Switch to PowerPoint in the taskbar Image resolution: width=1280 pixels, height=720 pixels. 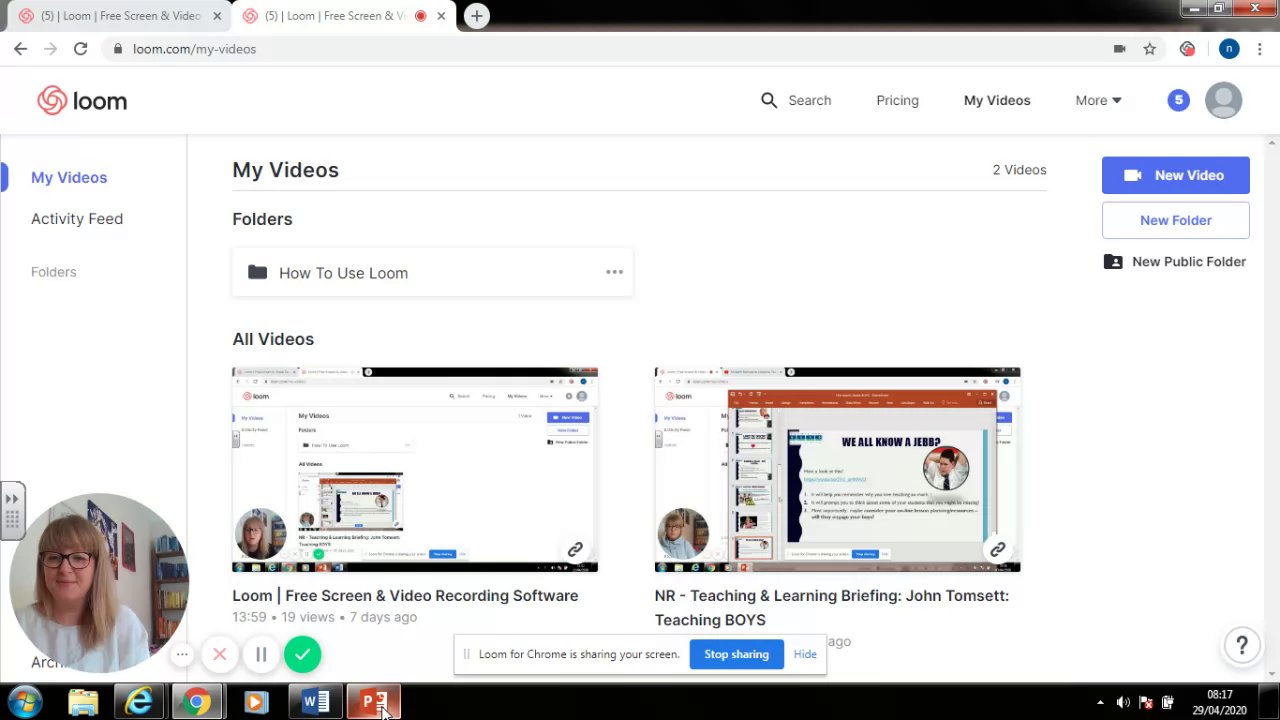click(373, 702)
